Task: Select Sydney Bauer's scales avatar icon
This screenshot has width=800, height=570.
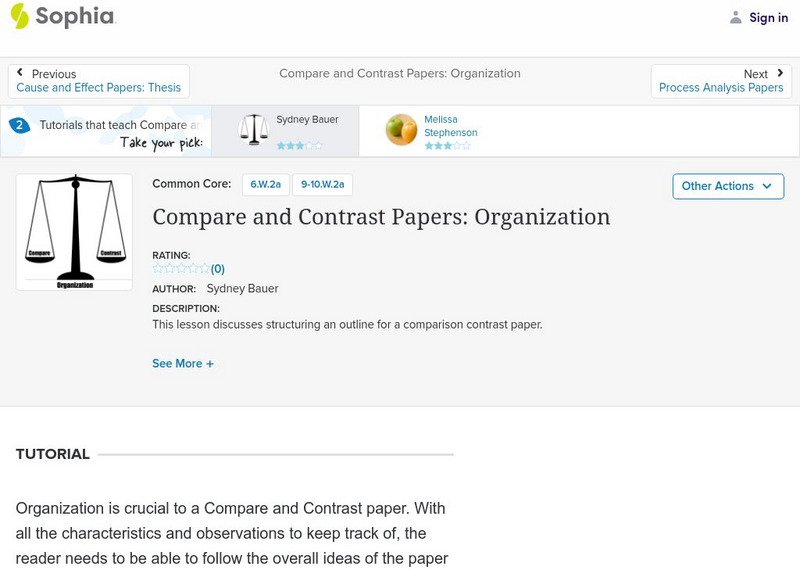Action: click(254, 130)
